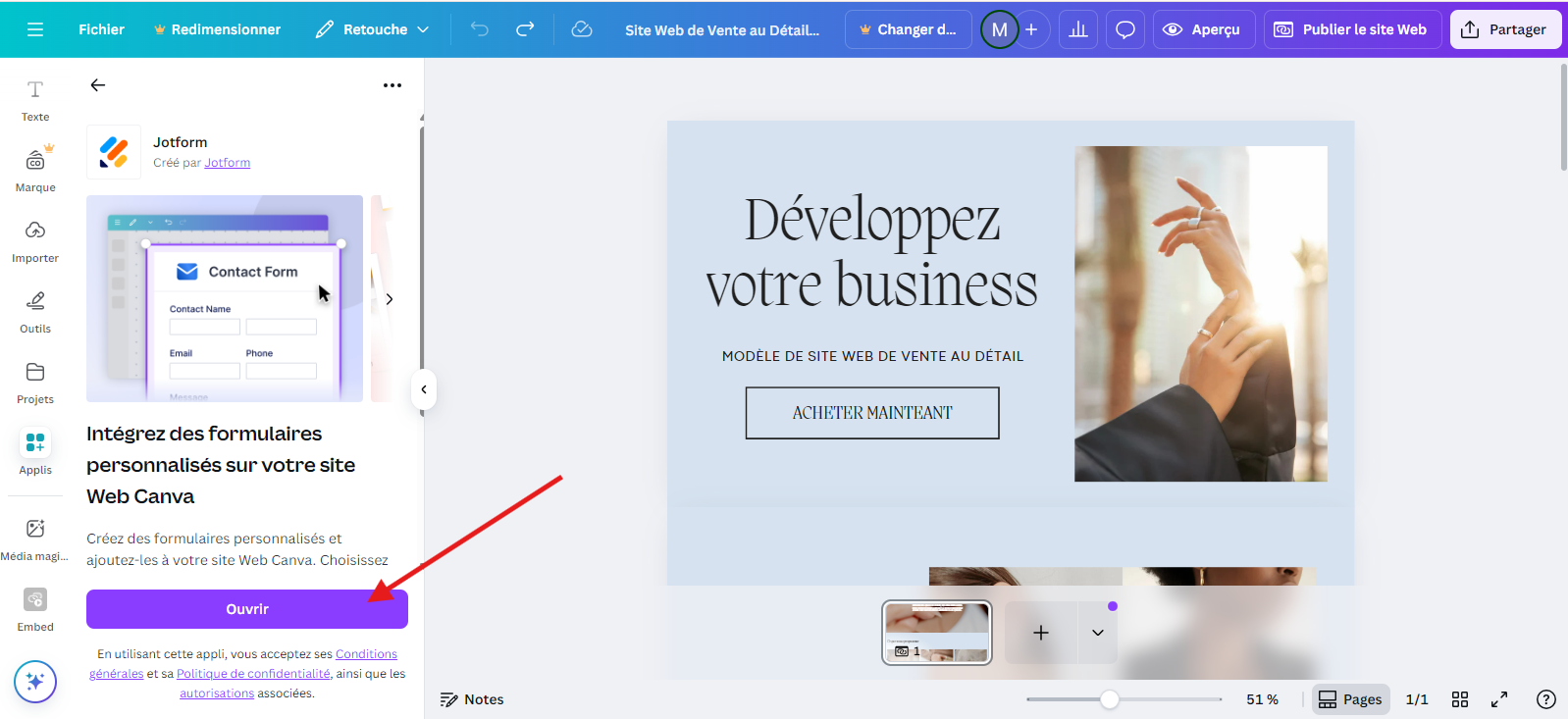Click the 1/1 page counter
1568x719 pixels.
pos(1417,699)
